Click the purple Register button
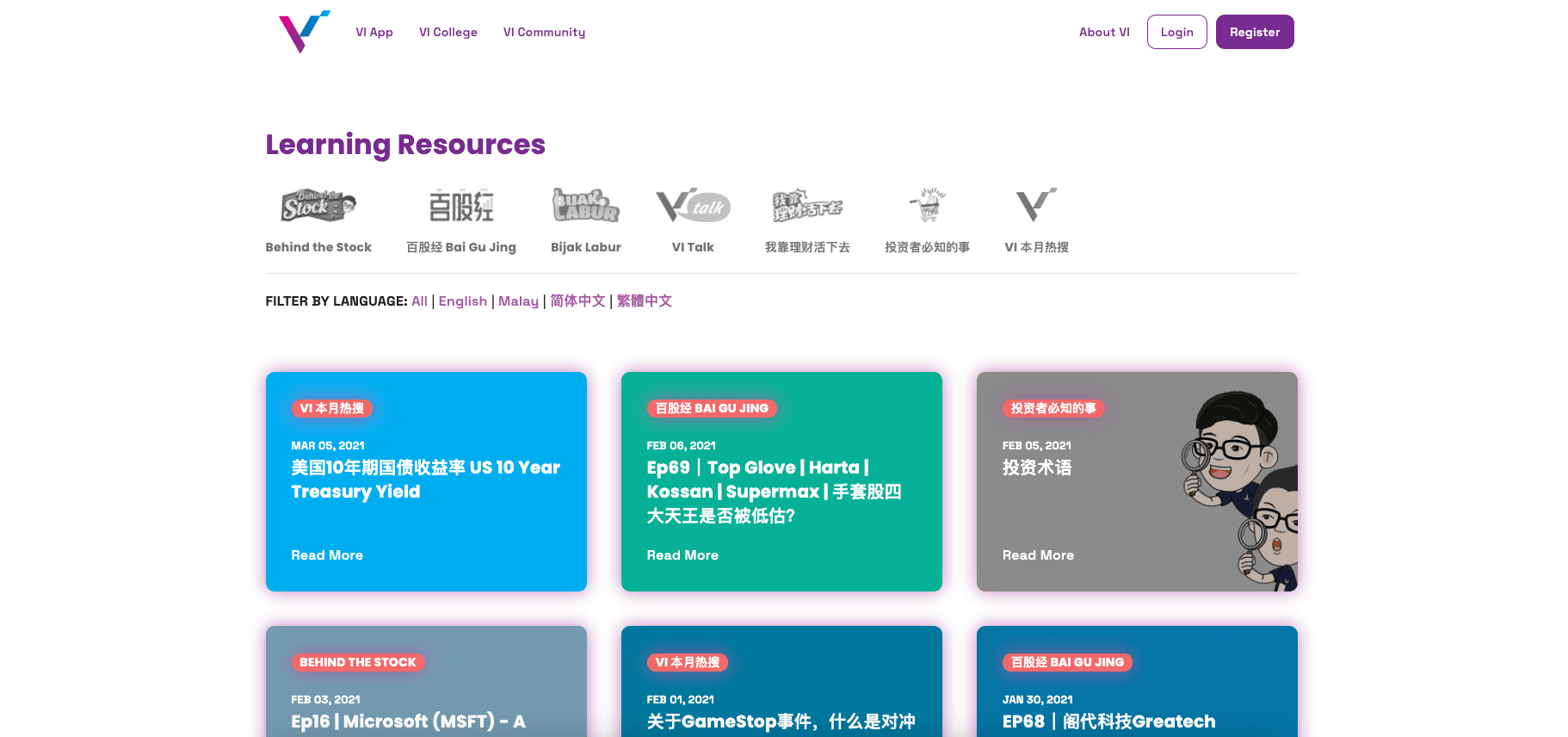Image resolution: width=1568 pixels, height=737 pixels. (x=1254, y=33)
